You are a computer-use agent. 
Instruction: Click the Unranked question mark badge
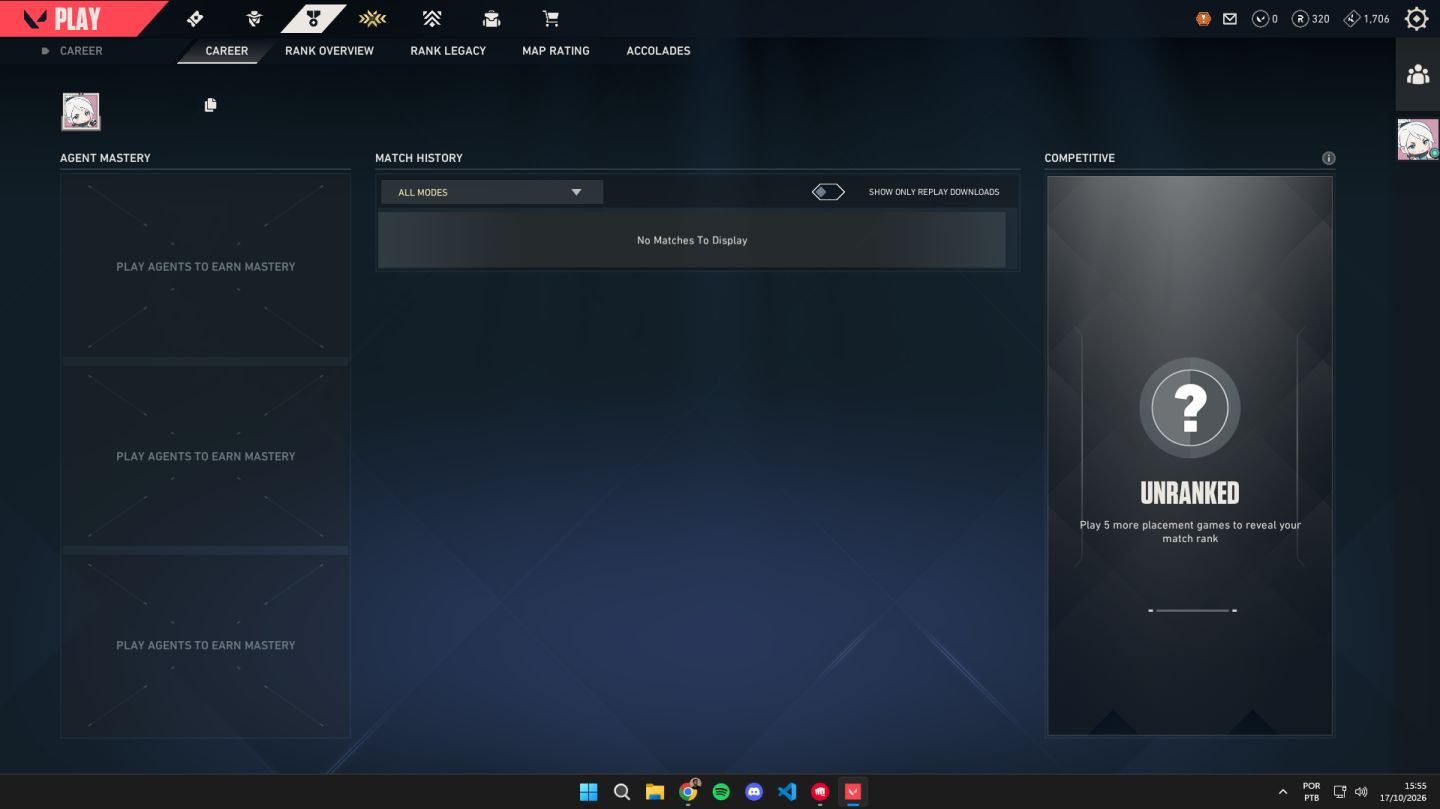click(x=1190, y=408)
